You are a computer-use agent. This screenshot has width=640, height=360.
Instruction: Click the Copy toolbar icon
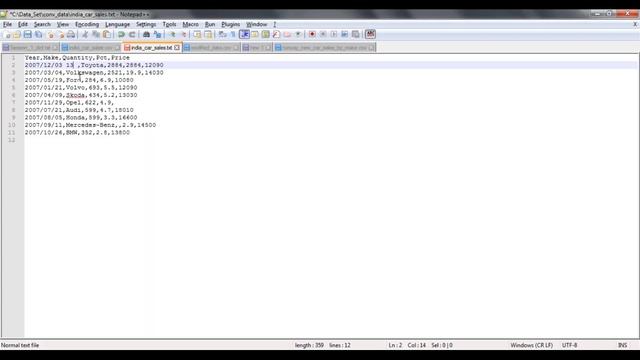click(x=96, y=34)
